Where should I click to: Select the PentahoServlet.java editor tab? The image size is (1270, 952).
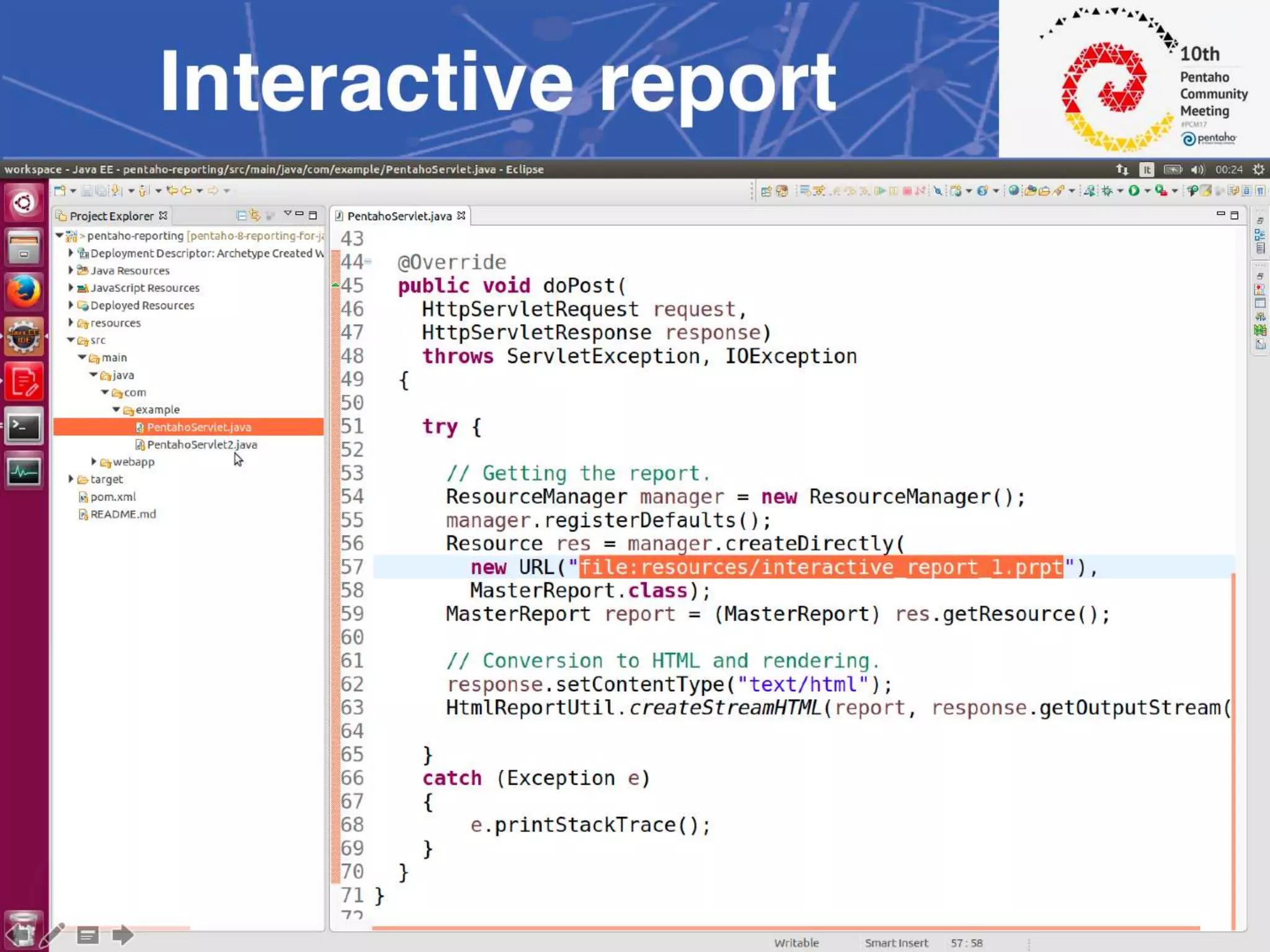click(399, 216)
